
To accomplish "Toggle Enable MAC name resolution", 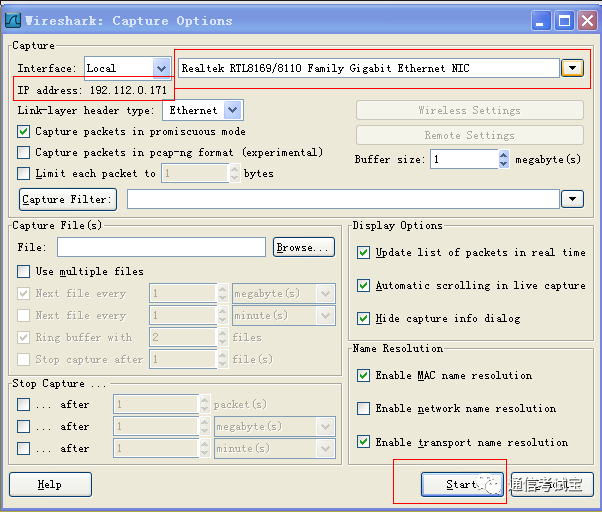I will pos(363,375).
